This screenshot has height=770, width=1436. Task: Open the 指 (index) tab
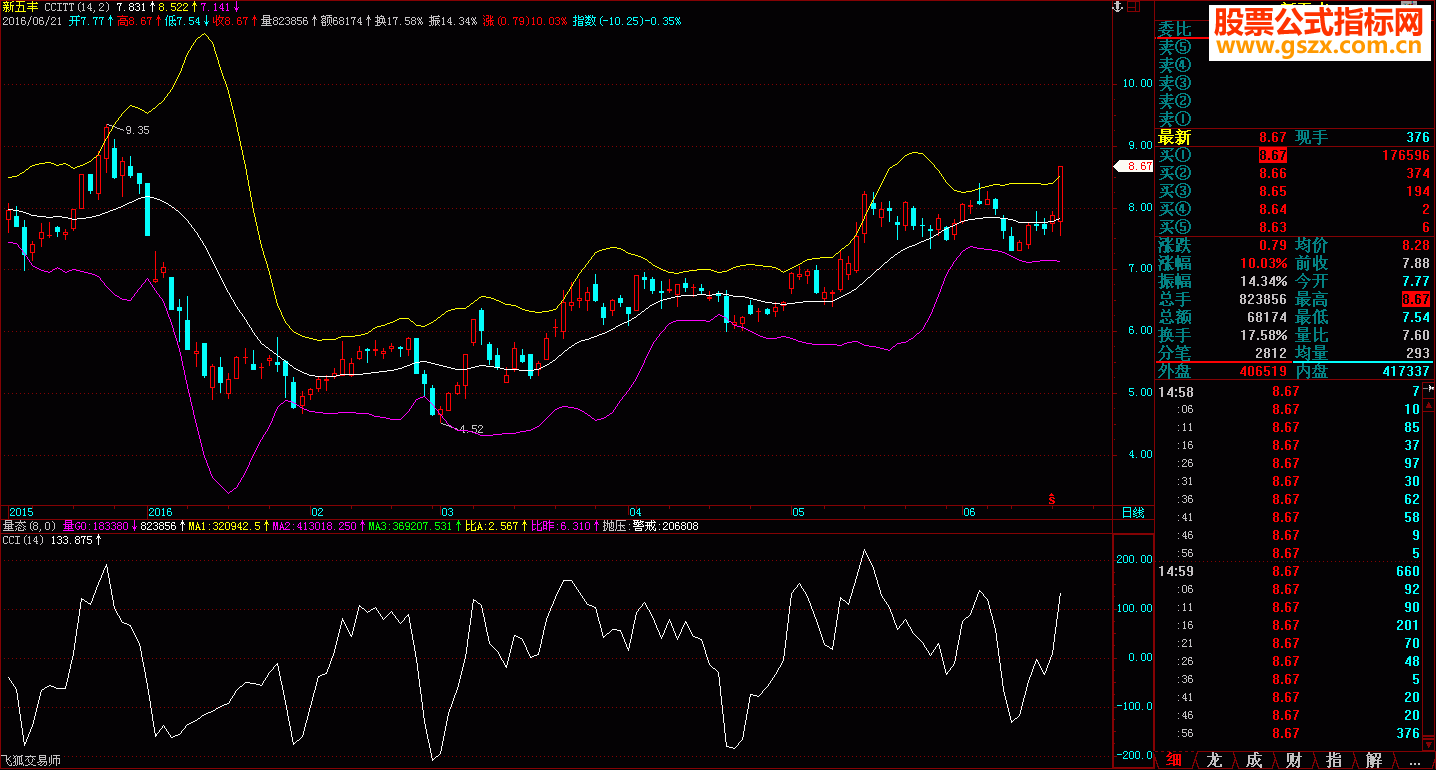pos(1333,760)
